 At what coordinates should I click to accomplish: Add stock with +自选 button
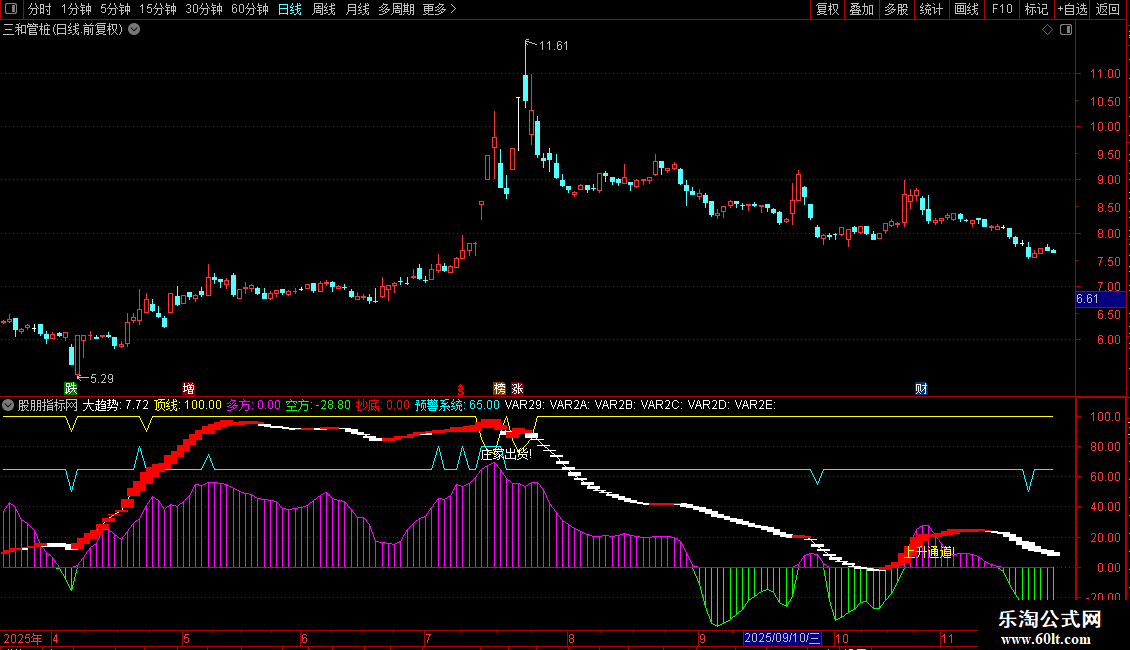[x=1071, y=9]
